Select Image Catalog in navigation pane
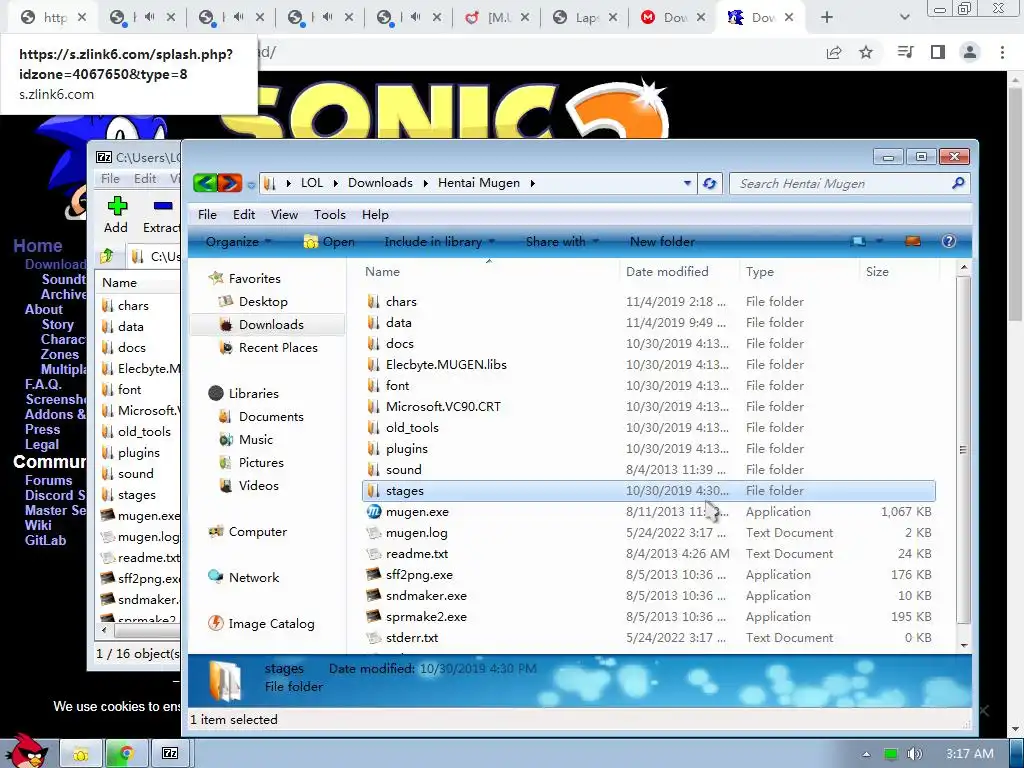1024x768 pixels. pyautogui.click(x=270, y=624)
